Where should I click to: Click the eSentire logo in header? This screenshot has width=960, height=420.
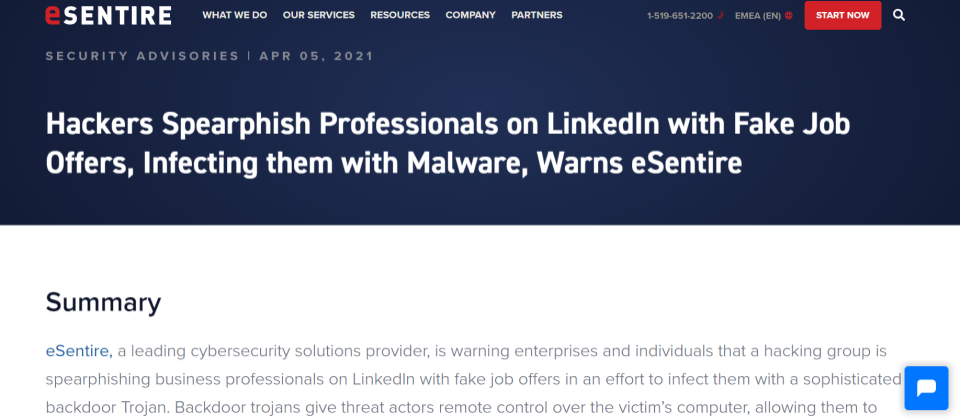[108, 15]
